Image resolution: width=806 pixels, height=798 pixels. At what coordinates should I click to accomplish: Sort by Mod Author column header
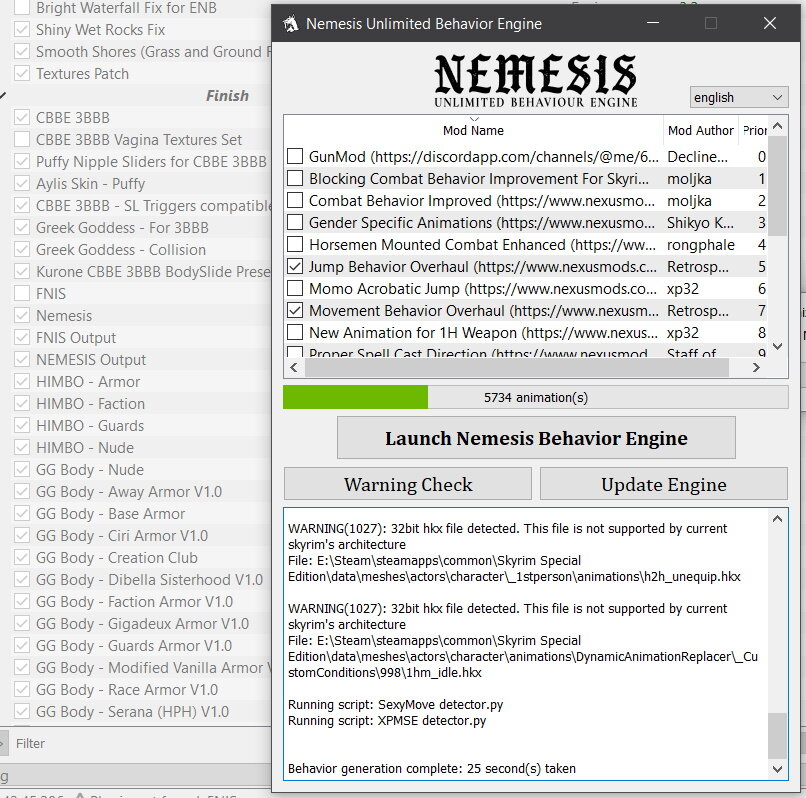pyautogui.click(x=701, y=131)
